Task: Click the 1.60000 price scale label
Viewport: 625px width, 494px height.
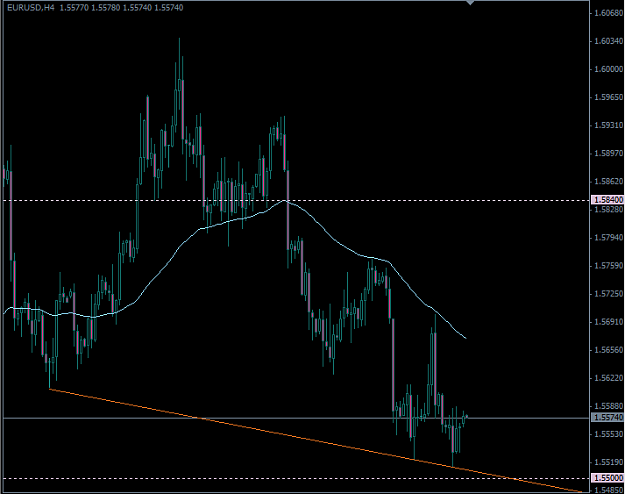Action: coord(608,69)
